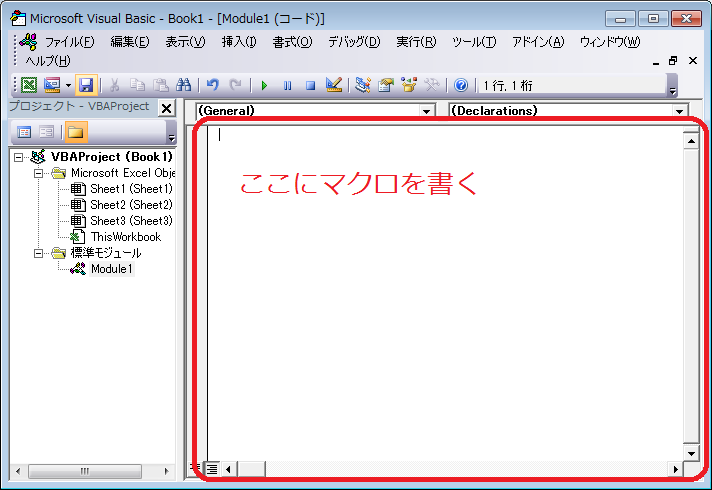Select the Microsoft Excel Objects folder item
The height and width of the screenshot is (490, 712).
(x=123, y=173)
